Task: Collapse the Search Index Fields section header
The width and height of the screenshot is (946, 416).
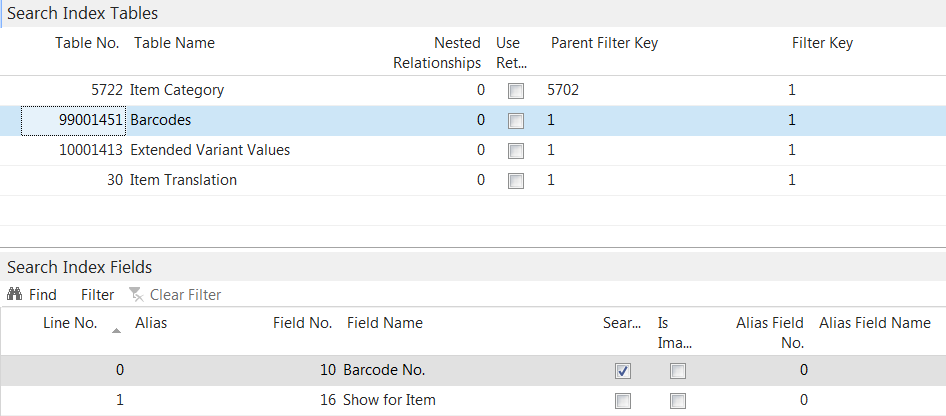Action: pos(79,267)
